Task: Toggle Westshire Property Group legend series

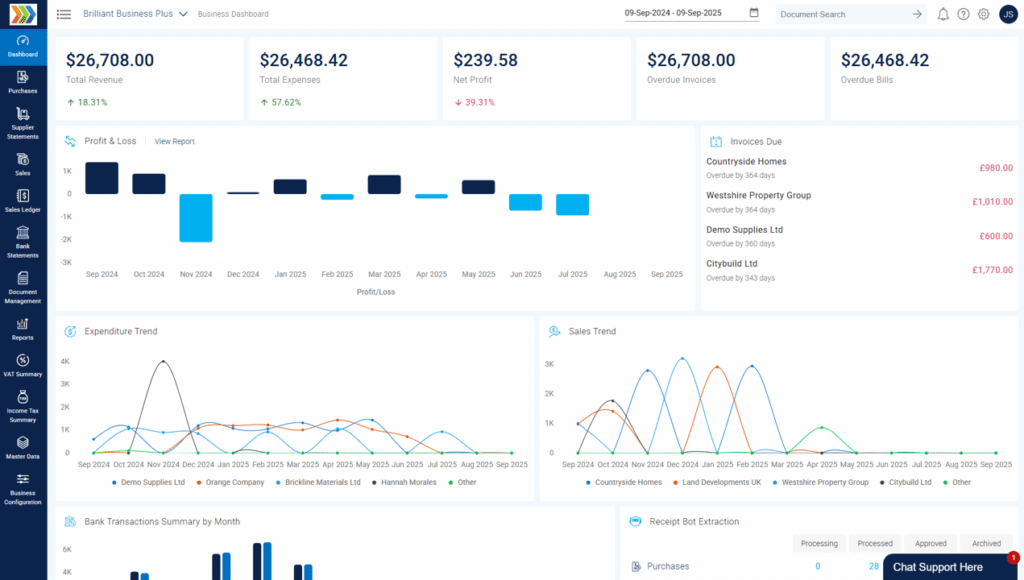Action: [x=820, y=482]
